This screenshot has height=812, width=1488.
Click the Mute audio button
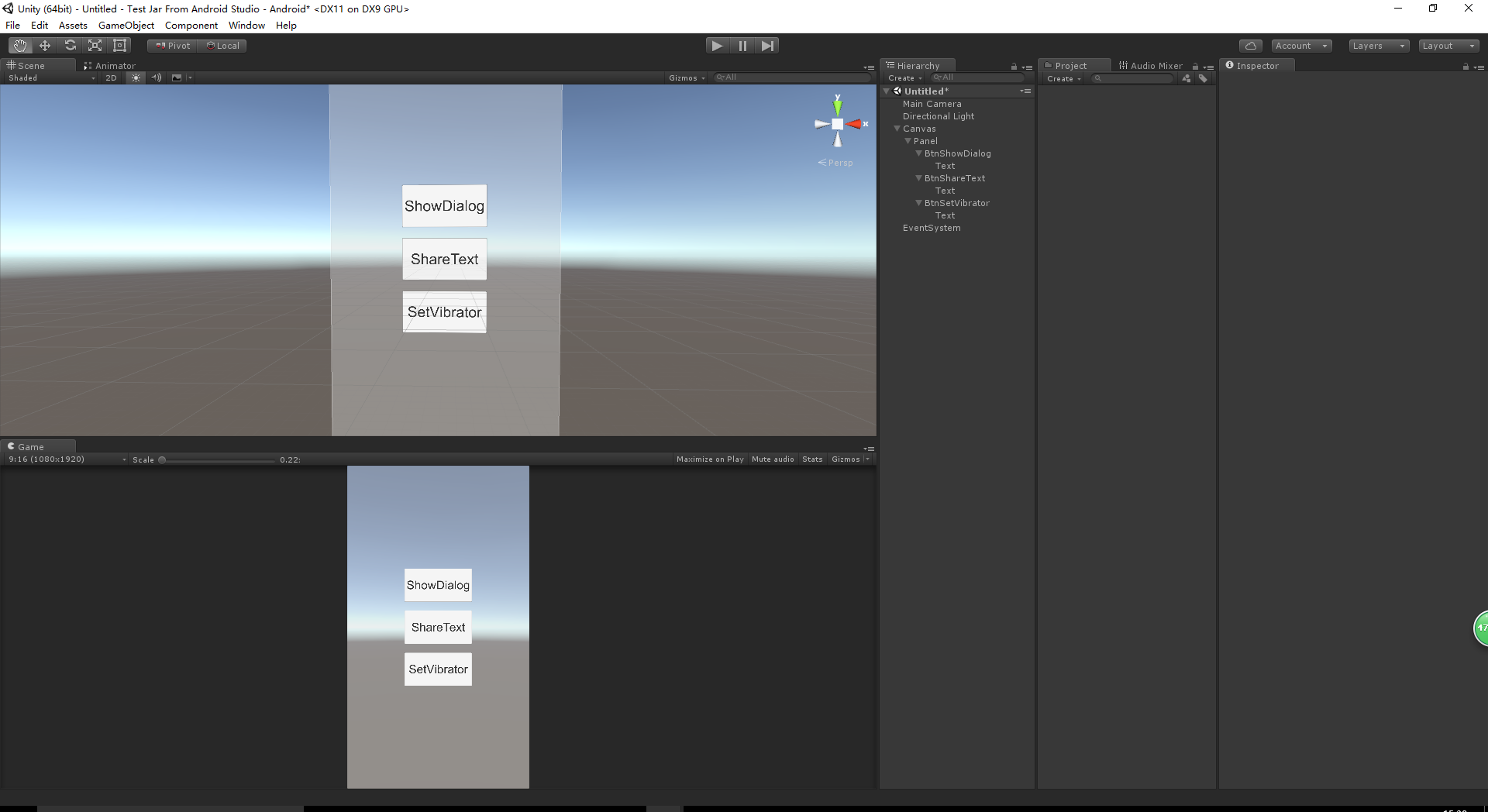773,459
